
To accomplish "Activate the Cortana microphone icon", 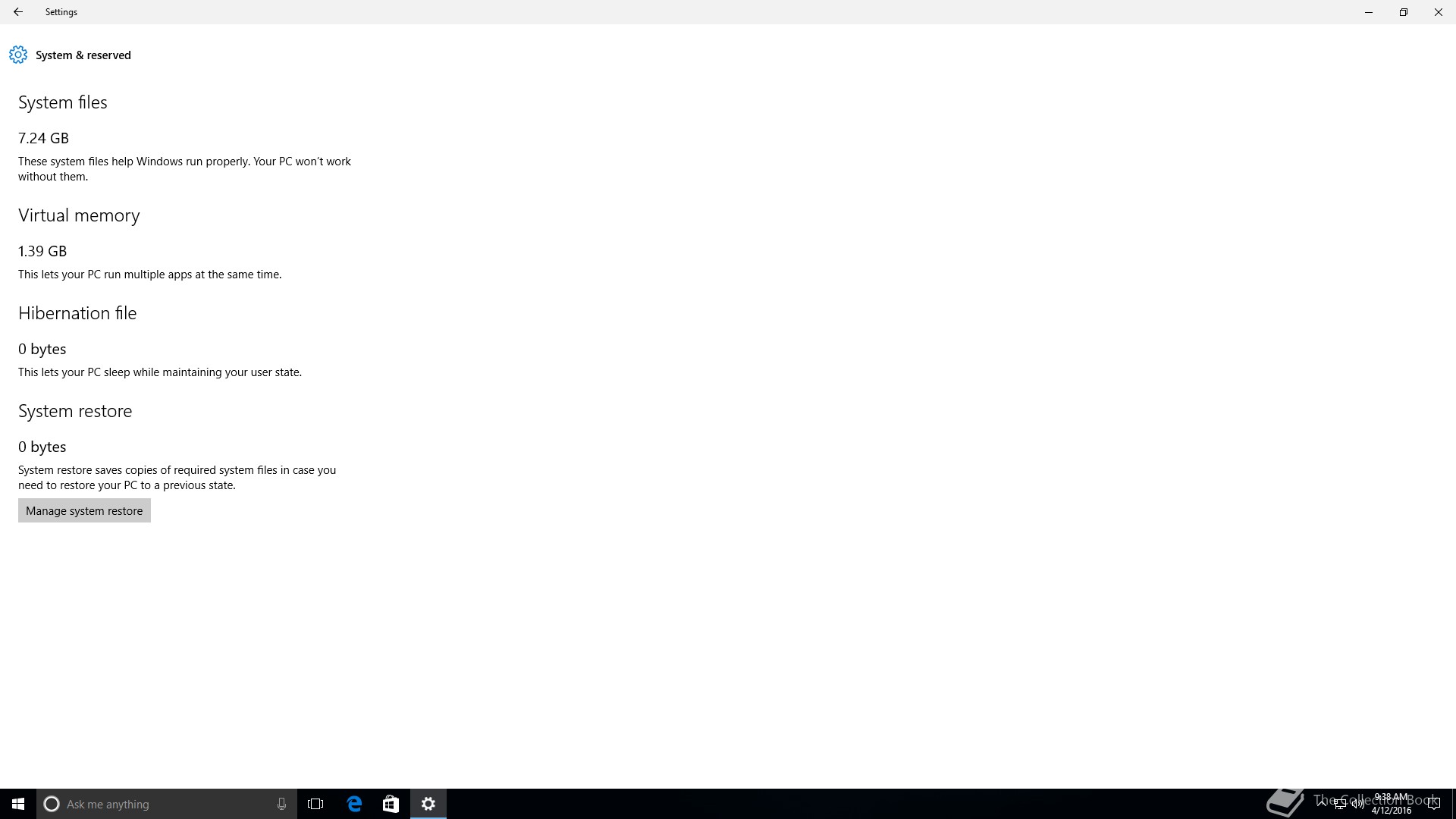I will (281, 804).
